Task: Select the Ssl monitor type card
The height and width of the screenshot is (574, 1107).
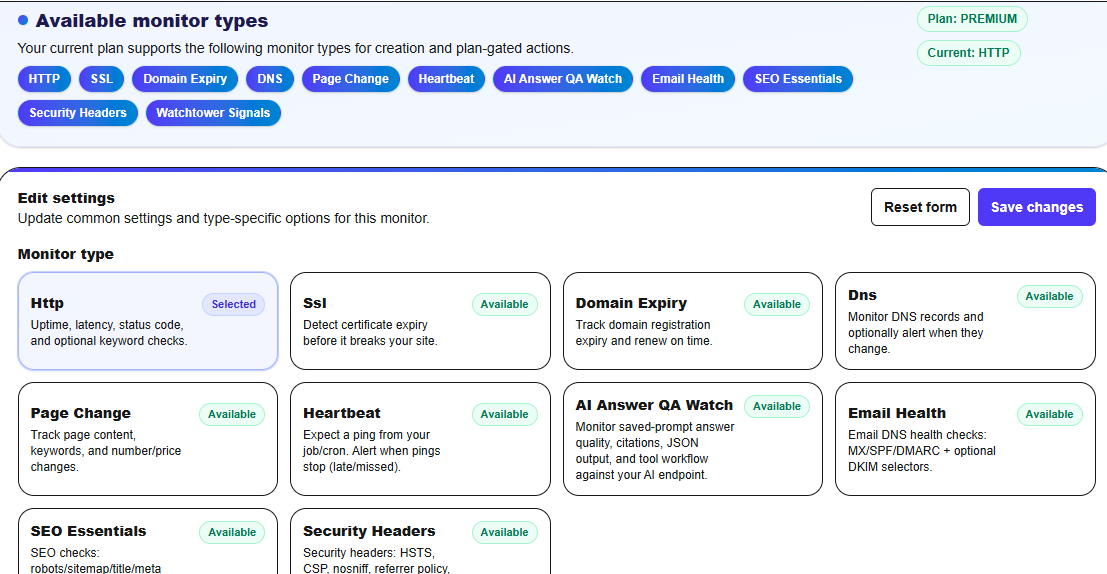Action: point(420,321)
